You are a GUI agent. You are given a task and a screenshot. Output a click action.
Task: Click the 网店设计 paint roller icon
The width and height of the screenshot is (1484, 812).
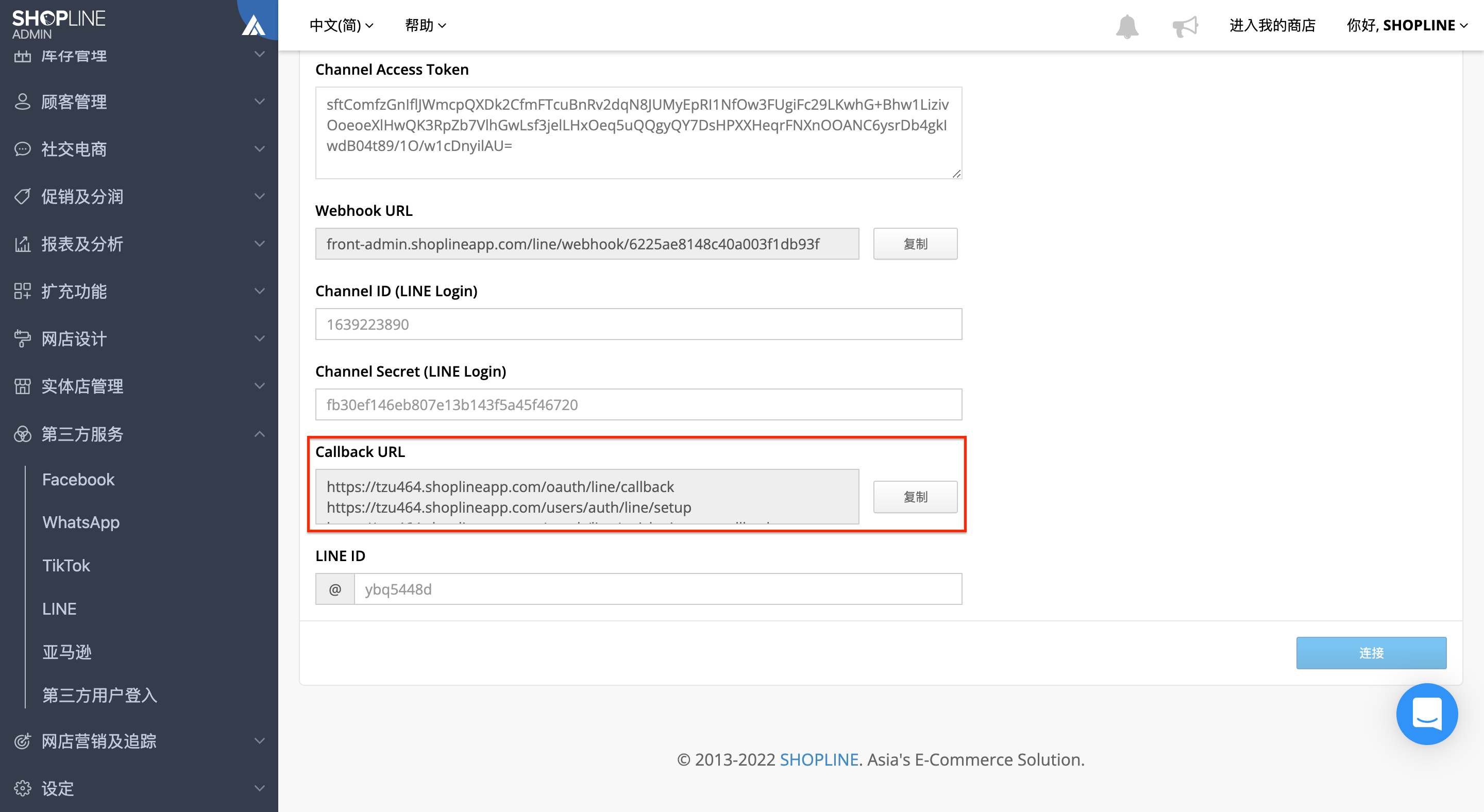tap(22, 339)
